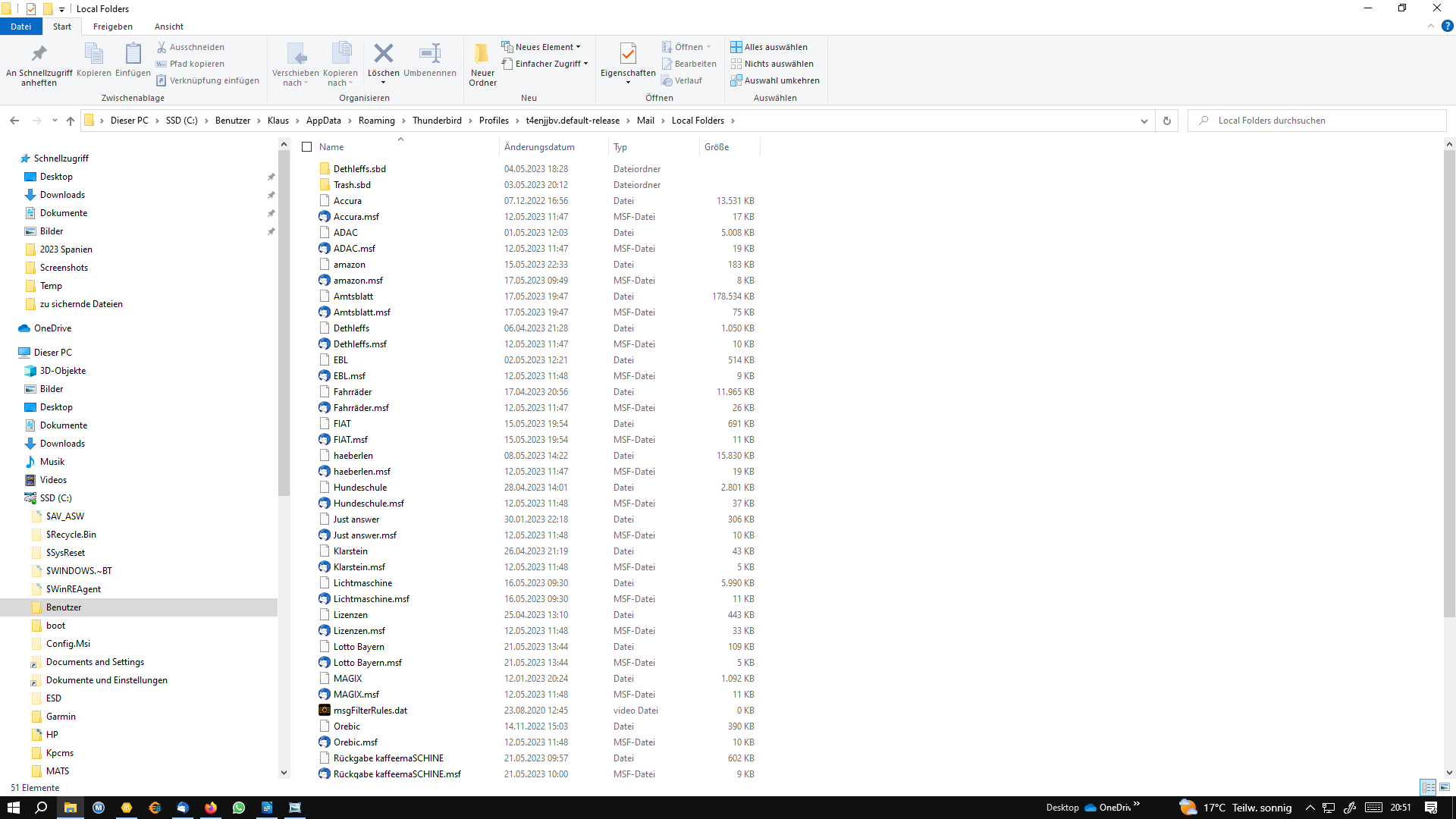The image size is (1456, 819).
Task: Open the address bar history dropdown
Action: click(x=1144, y=121)
